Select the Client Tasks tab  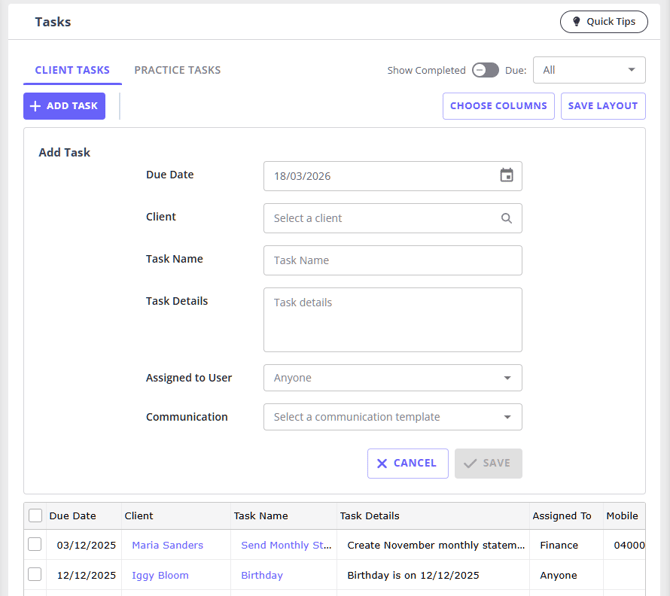click(72, 70)
